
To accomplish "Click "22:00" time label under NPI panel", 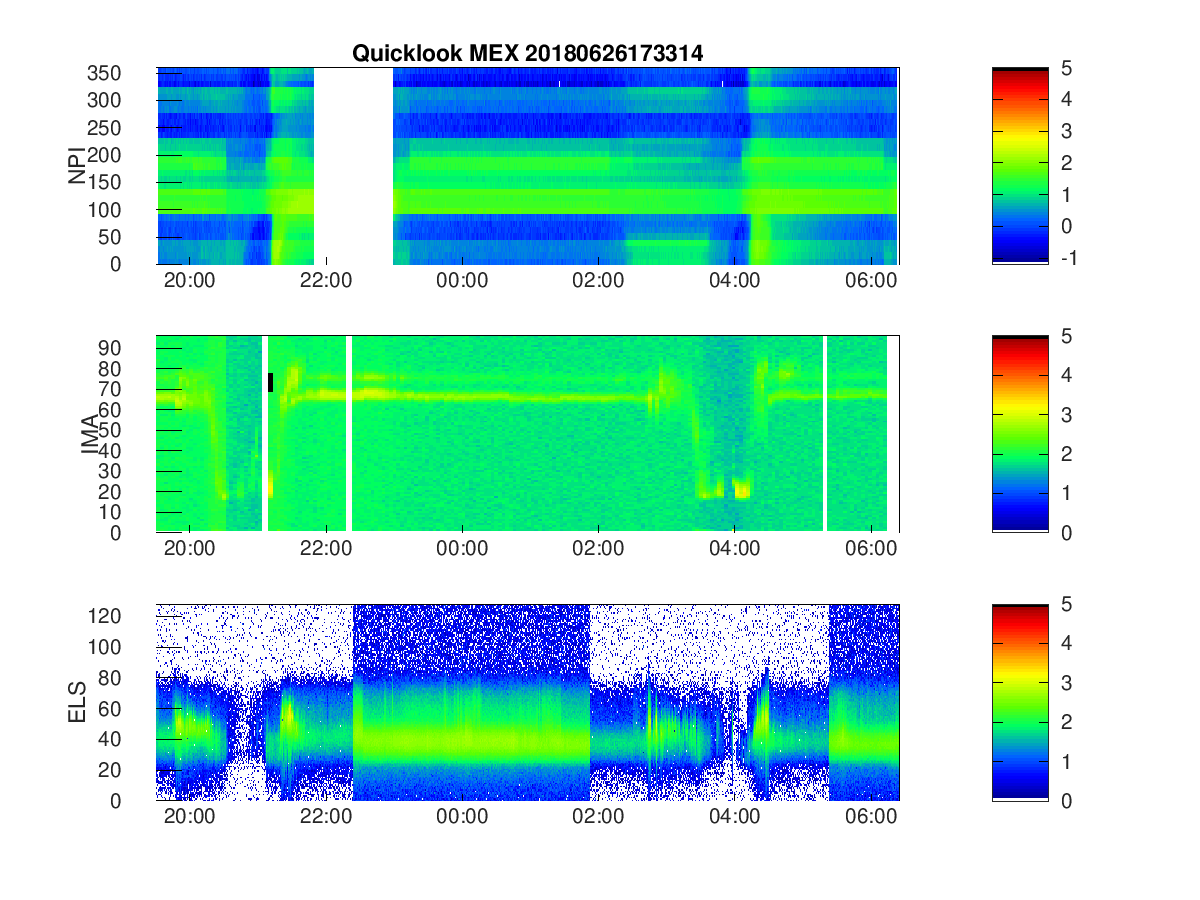I will [326, 281].
